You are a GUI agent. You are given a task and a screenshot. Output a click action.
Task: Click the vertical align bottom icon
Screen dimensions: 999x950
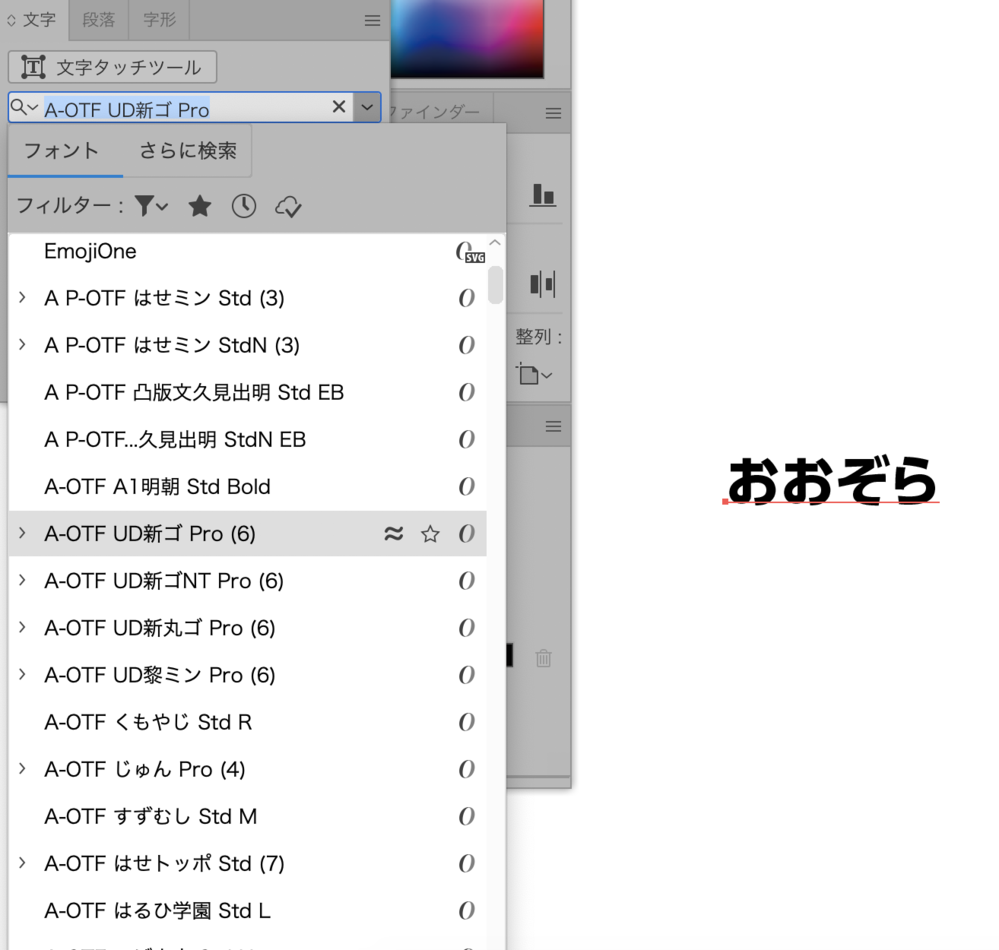click(x=543, y=195)
